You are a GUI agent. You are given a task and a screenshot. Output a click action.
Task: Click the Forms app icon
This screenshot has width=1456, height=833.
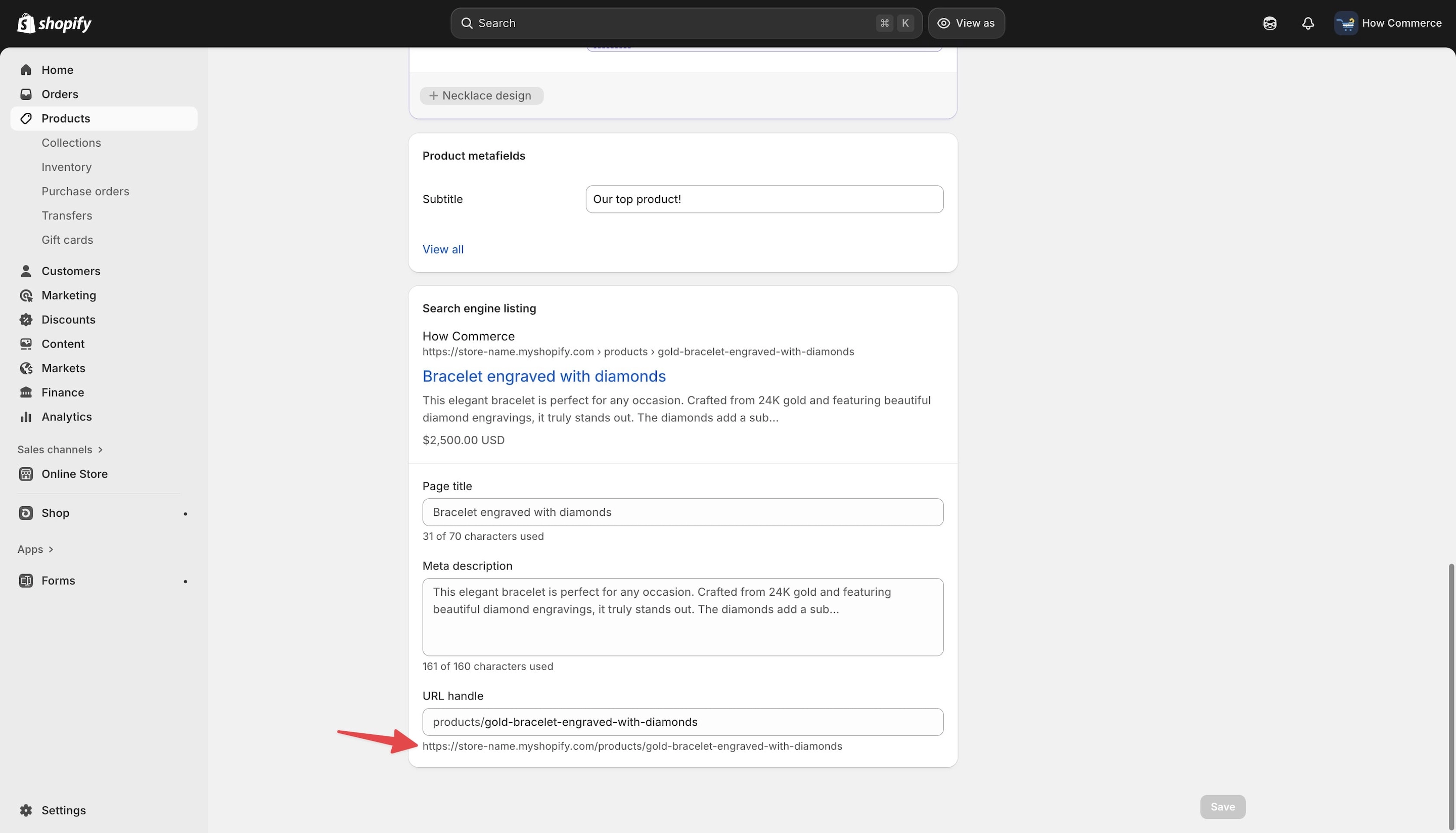click(x=26, y=580)
